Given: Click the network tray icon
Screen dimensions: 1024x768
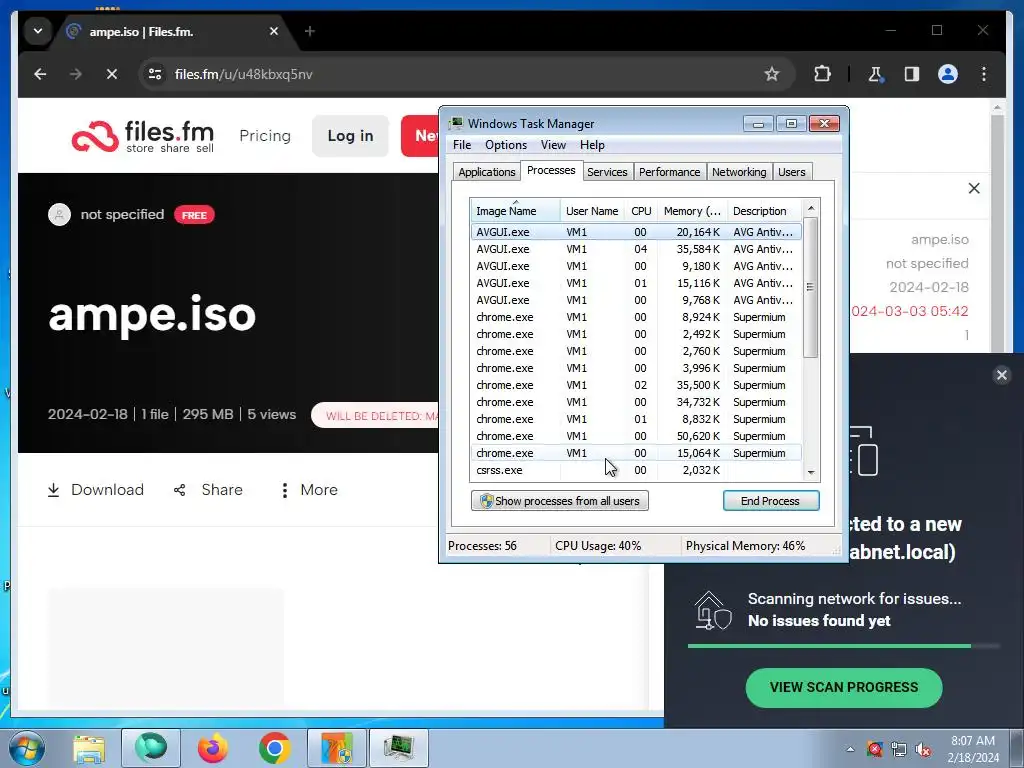Looking at the screenshot, I should (x=899, y=749).
